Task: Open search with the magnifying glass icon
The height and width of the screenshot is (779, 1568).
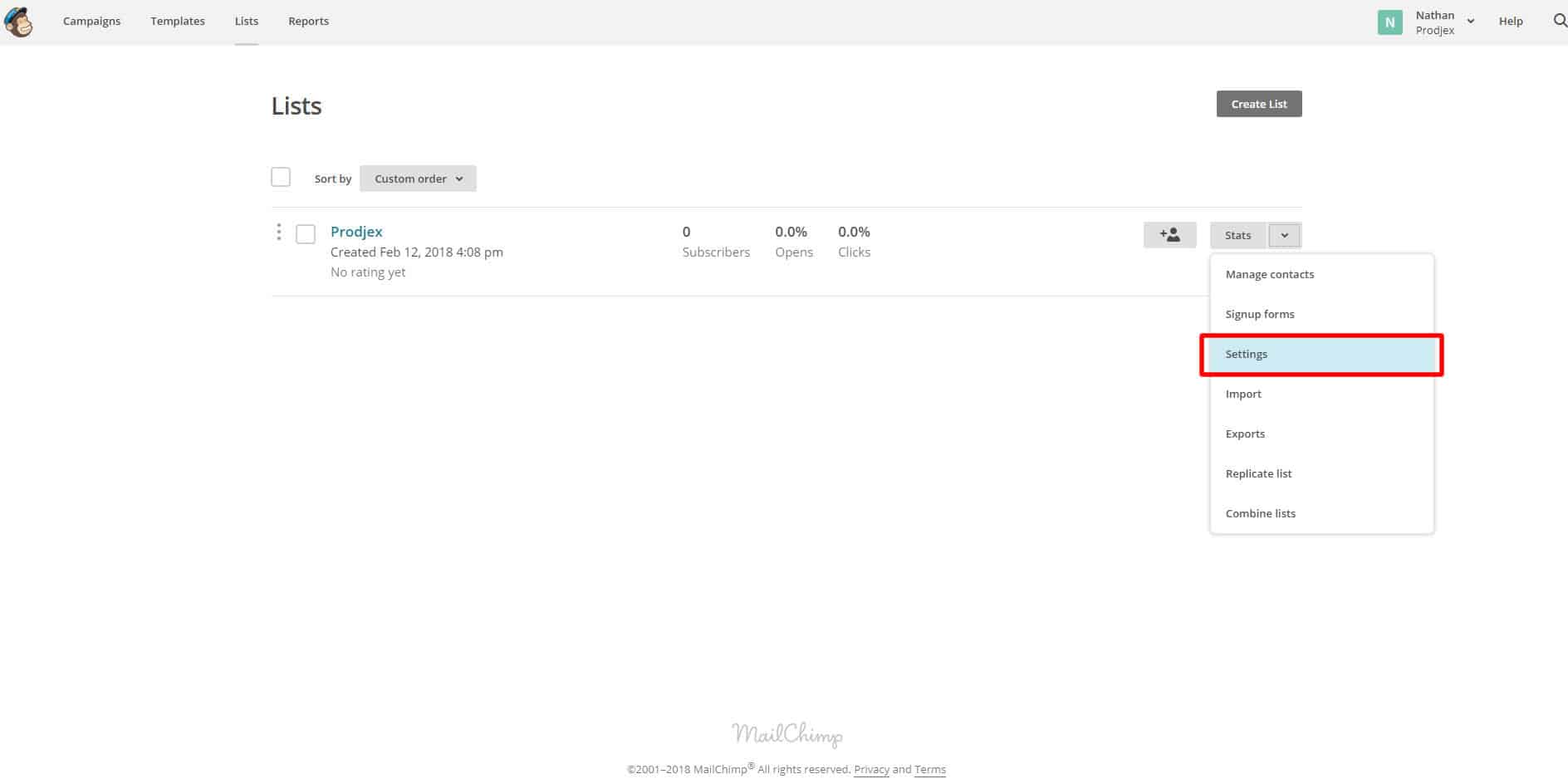Action: 1559,21
